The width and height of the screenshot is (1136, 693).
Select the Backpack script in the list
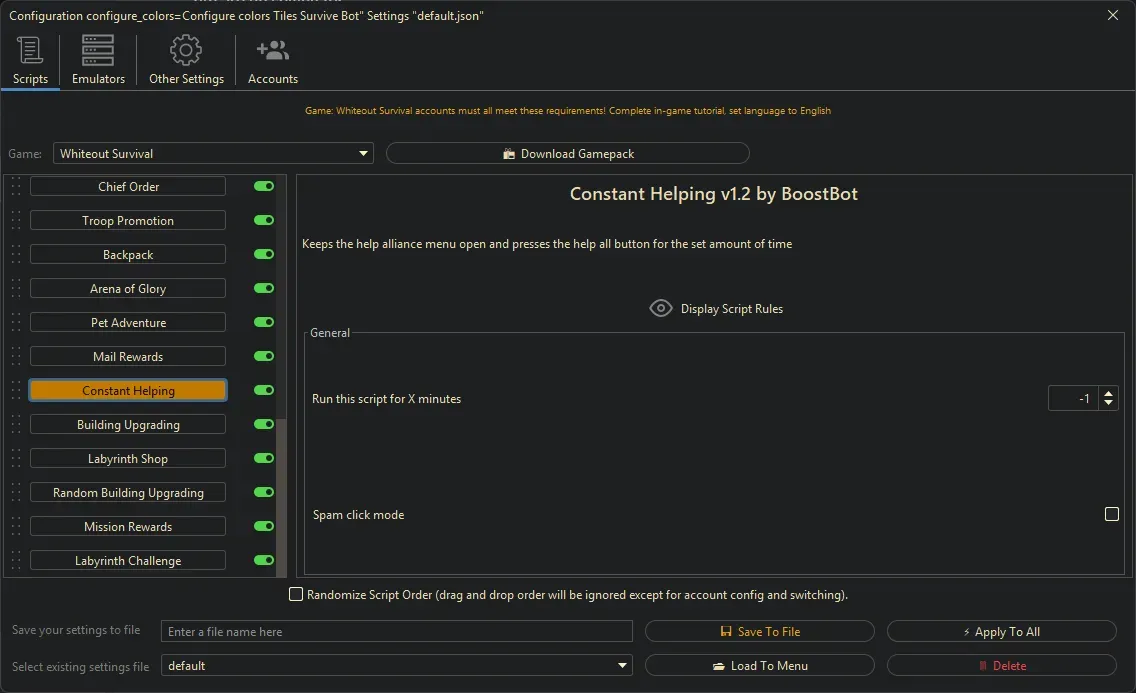pyautogui.click(x=127, y=254)
